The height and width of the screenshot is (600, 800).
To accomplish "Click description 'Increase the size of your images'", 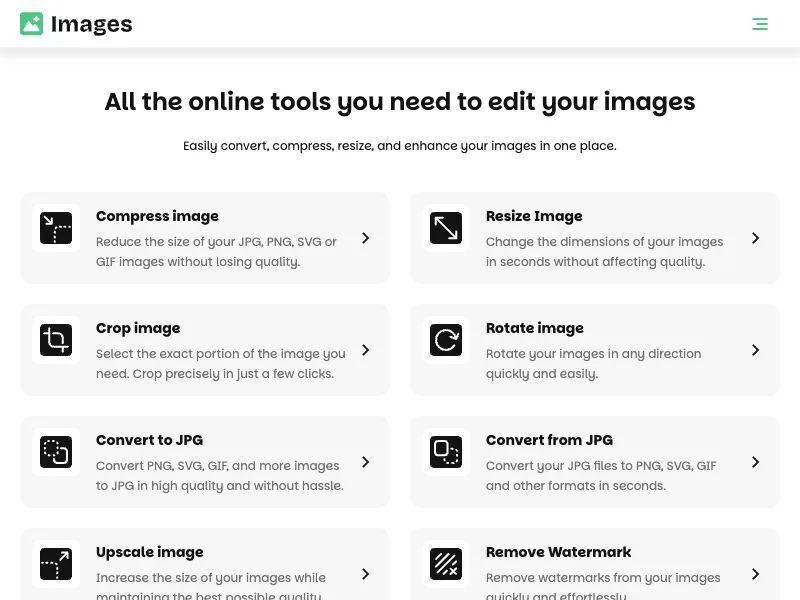I will coord(211,587).
